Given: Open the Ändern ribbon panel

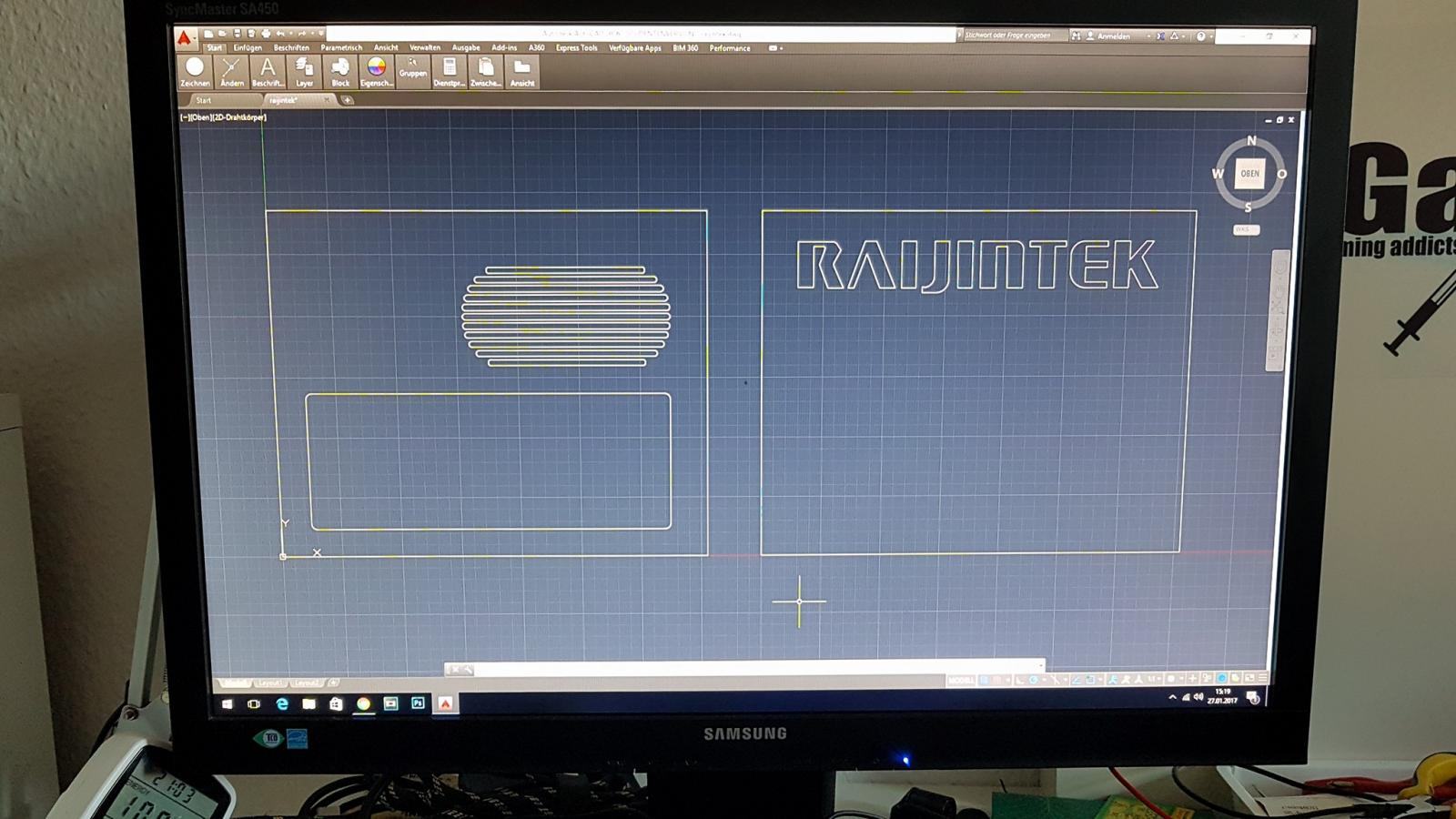Looking at the screenshot, I should (x=232, y=72).
